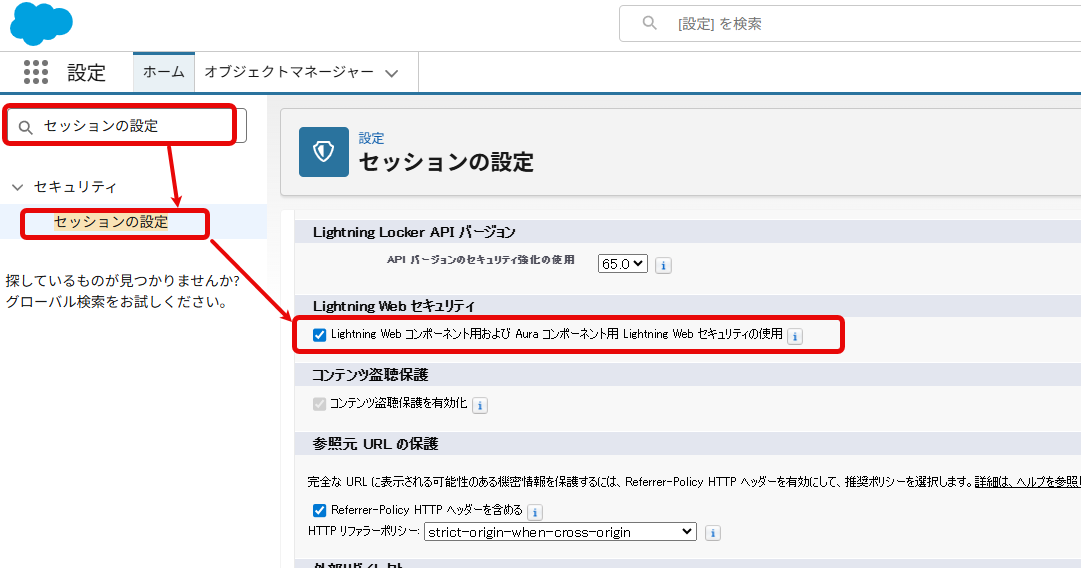Switch to the ホーム tab
The height and width of the screenshot is (568, 1081).
(x=164, y=72)
